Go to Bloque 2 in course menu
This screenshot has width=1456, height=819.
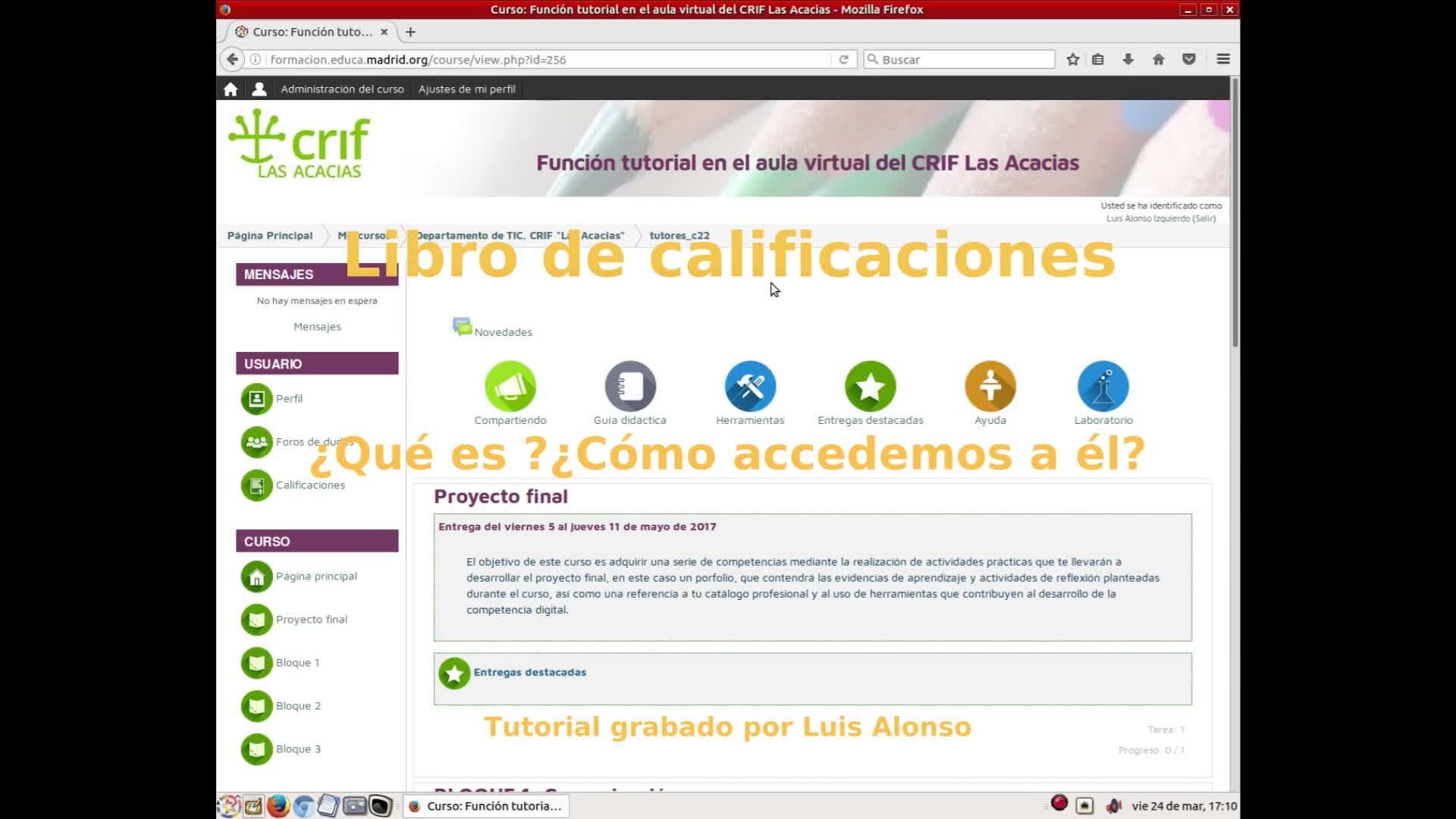[297, 706]
